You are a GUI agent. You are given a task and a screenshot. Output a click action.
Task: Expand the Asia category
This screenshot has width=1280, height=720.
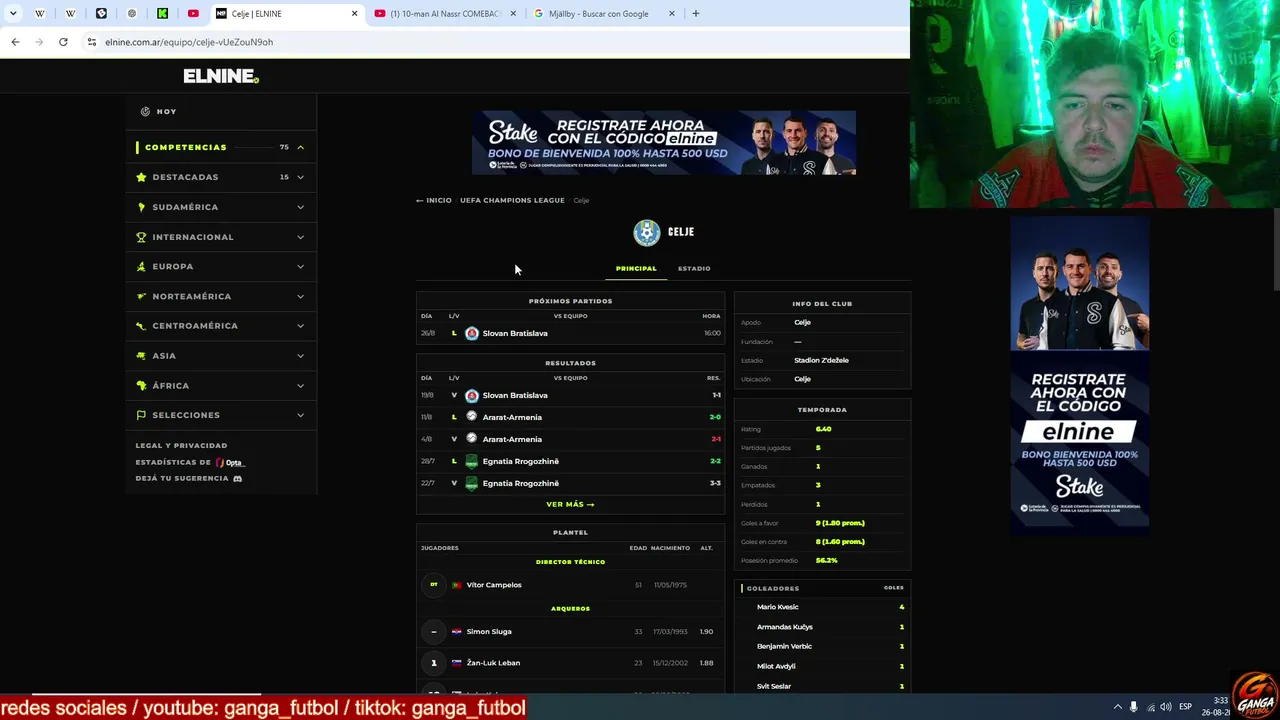[300, 356]
